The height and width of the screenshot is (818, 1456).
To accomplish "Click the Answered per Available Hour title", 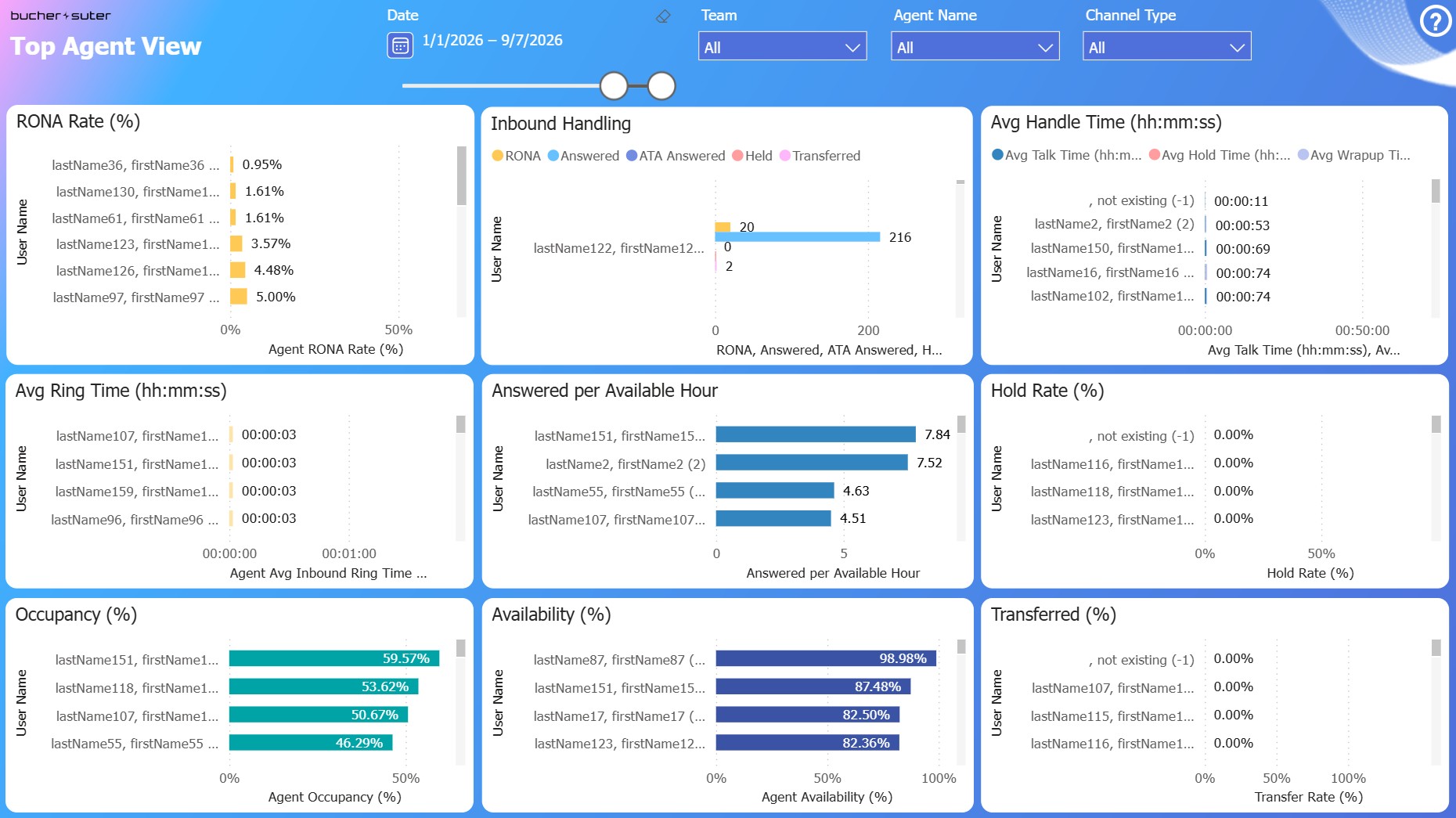I will (604, 391).
